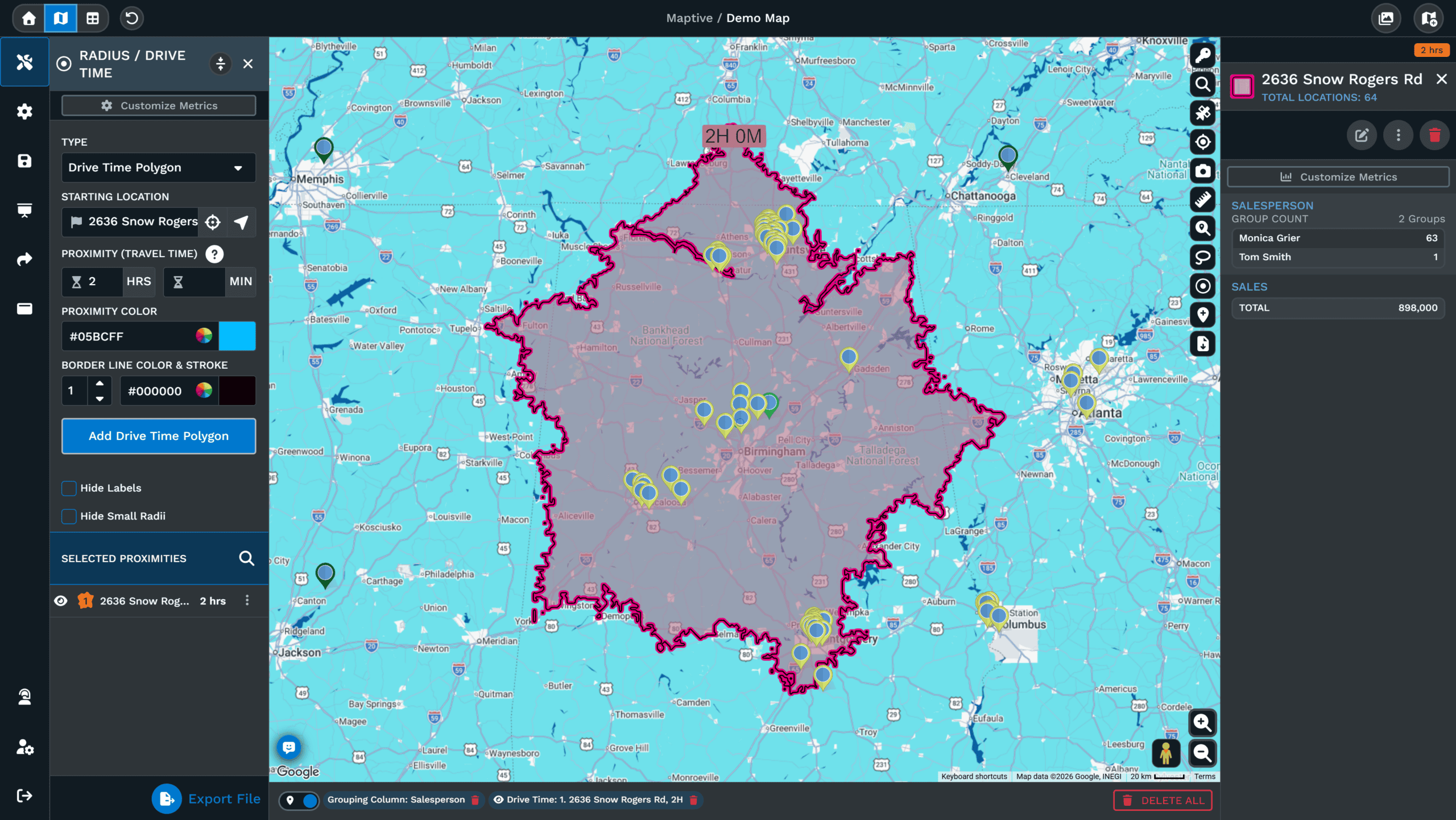Open the presentation mode sidebar icon
The height and width of the screenshot is (820, 1456).
pos(24,210)
